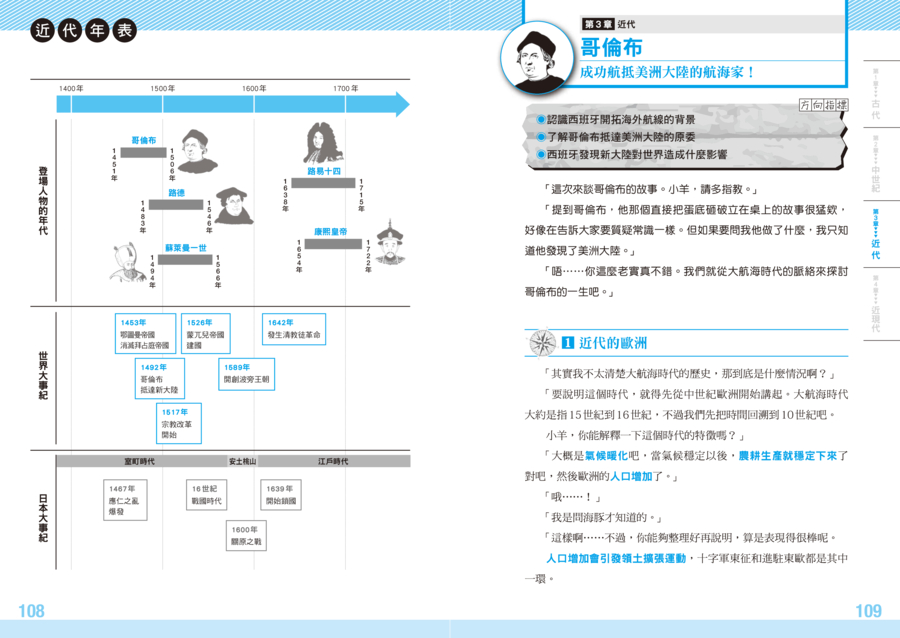Click the blue 路德 name label

[176, 193]
